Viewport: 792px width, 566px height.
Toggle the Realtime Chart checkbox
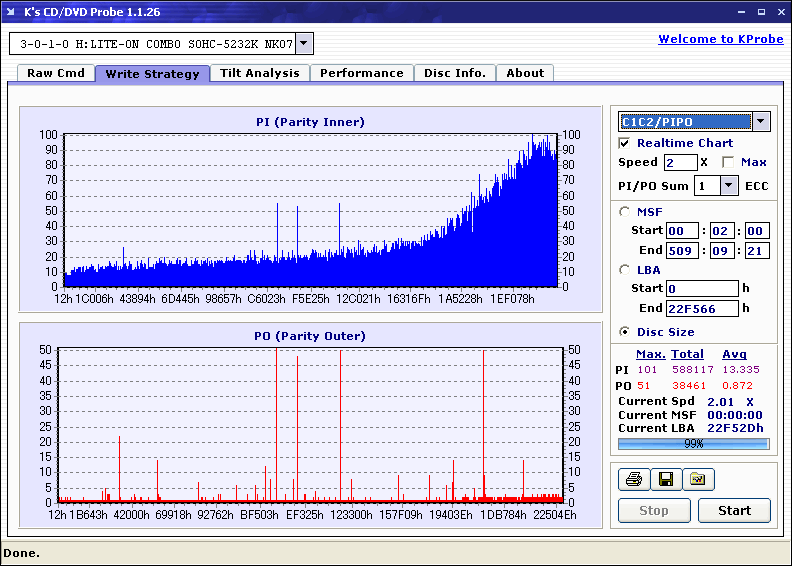[625, 144]
